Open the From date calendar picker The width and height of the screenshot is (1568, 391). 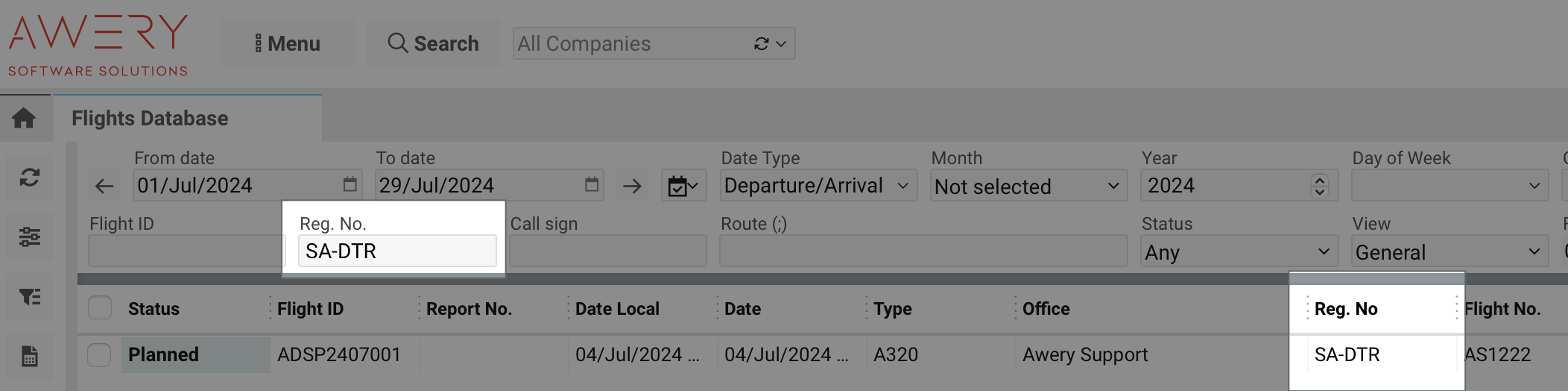[x=350, y=184]
